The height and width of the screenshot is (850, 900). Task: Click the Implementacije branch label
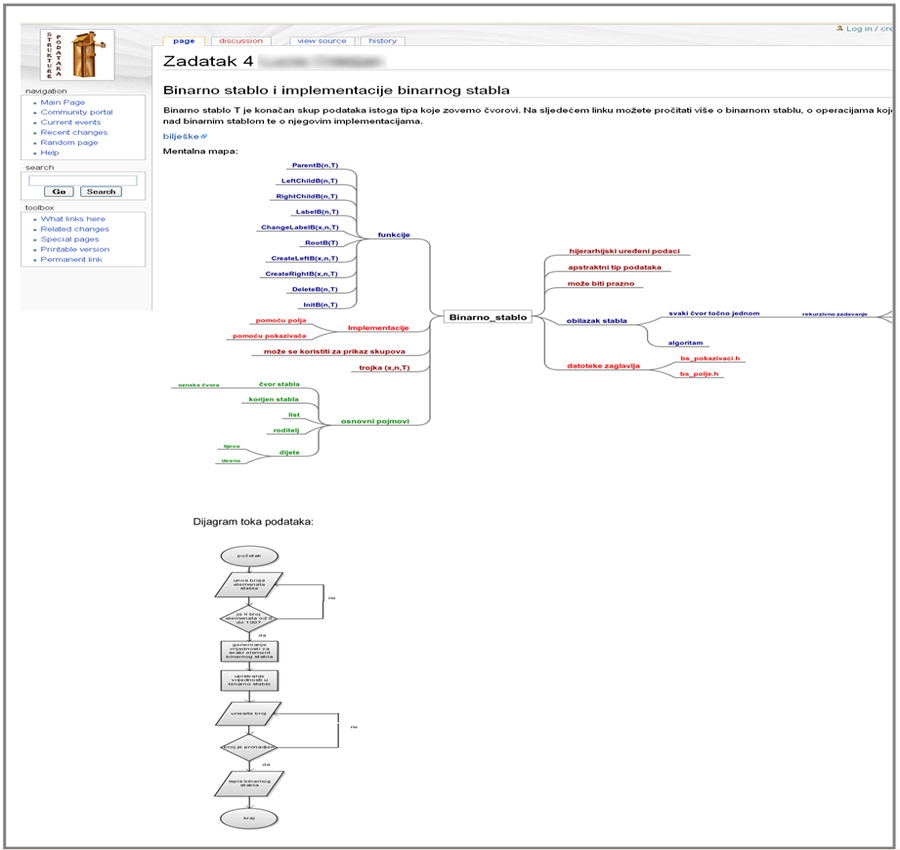click(x=378, y=328)
